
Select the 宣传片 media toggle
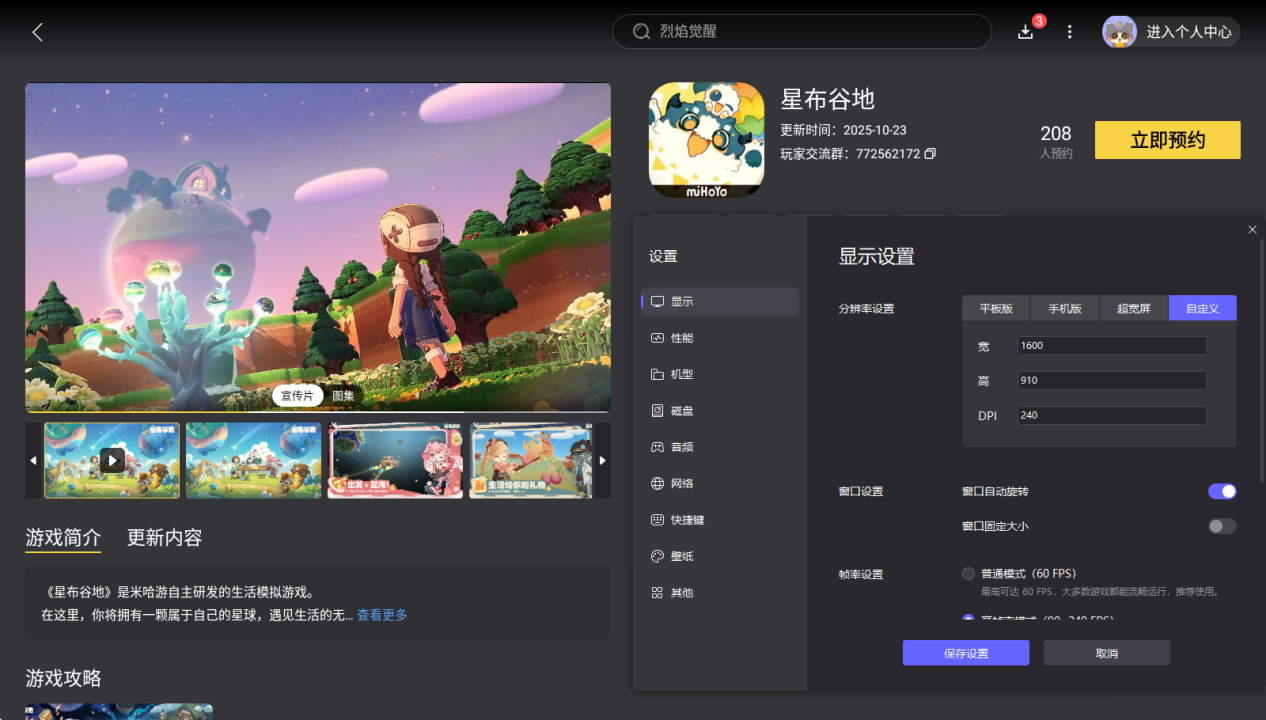(297, 396)
